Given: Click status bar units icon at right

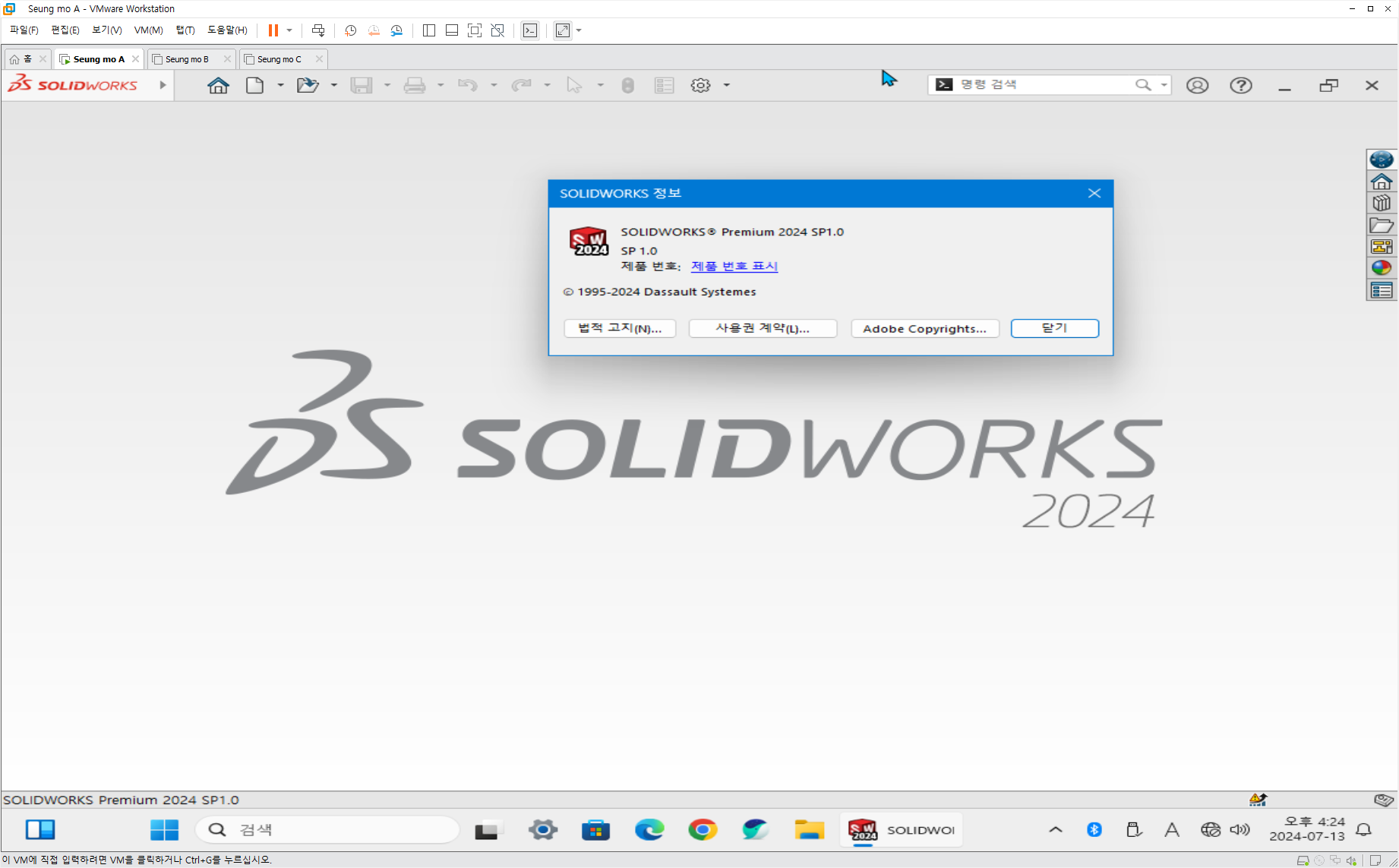Looking at the screenshot, I should click(x=1384, y=800).
